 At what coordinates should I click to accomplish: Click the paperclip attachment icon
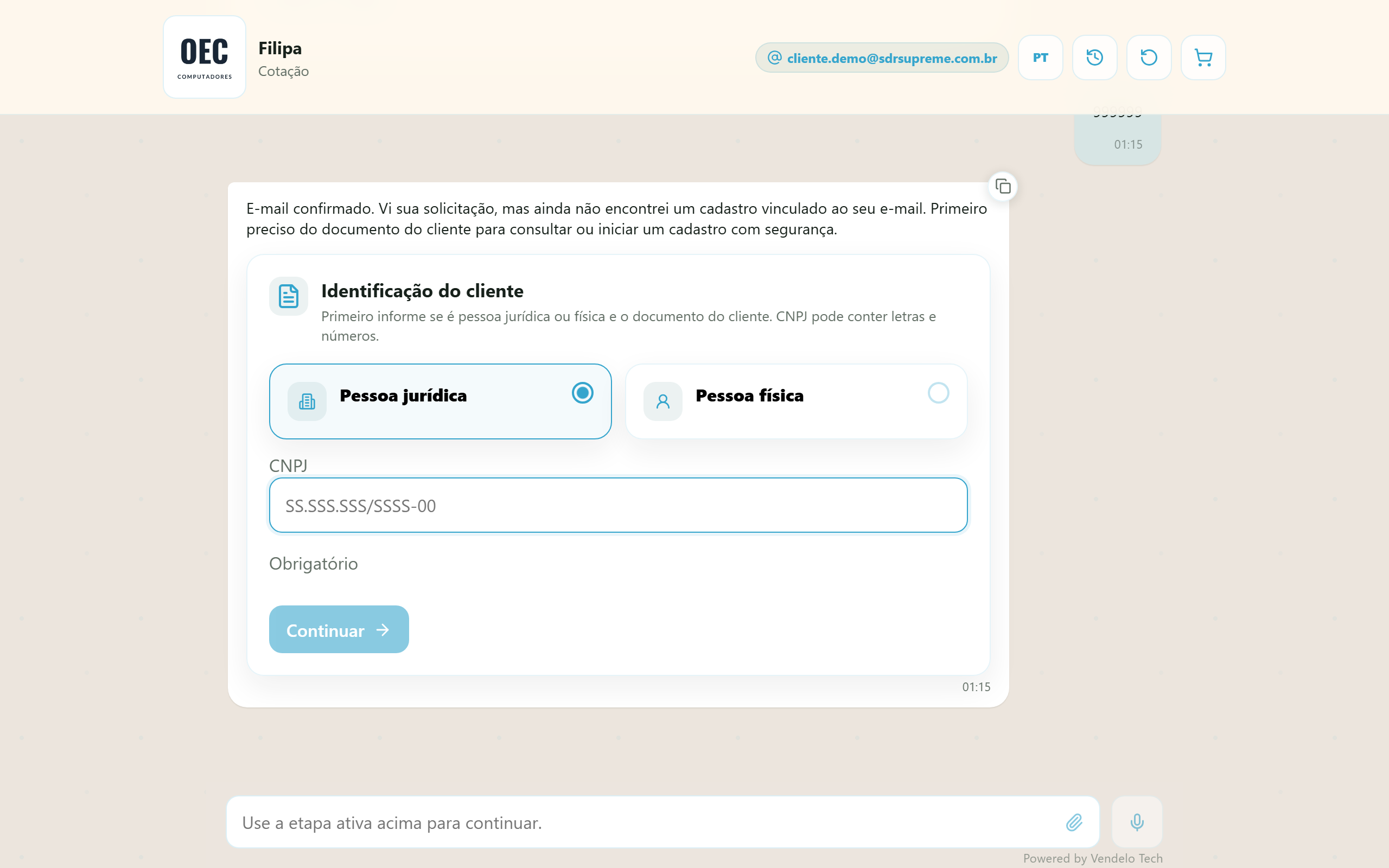click(1074, 822)
